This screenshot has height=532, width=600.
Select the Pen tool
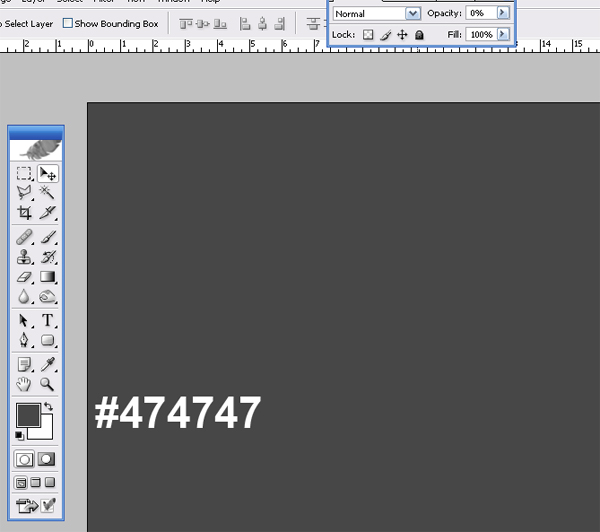tap(24, 340)
